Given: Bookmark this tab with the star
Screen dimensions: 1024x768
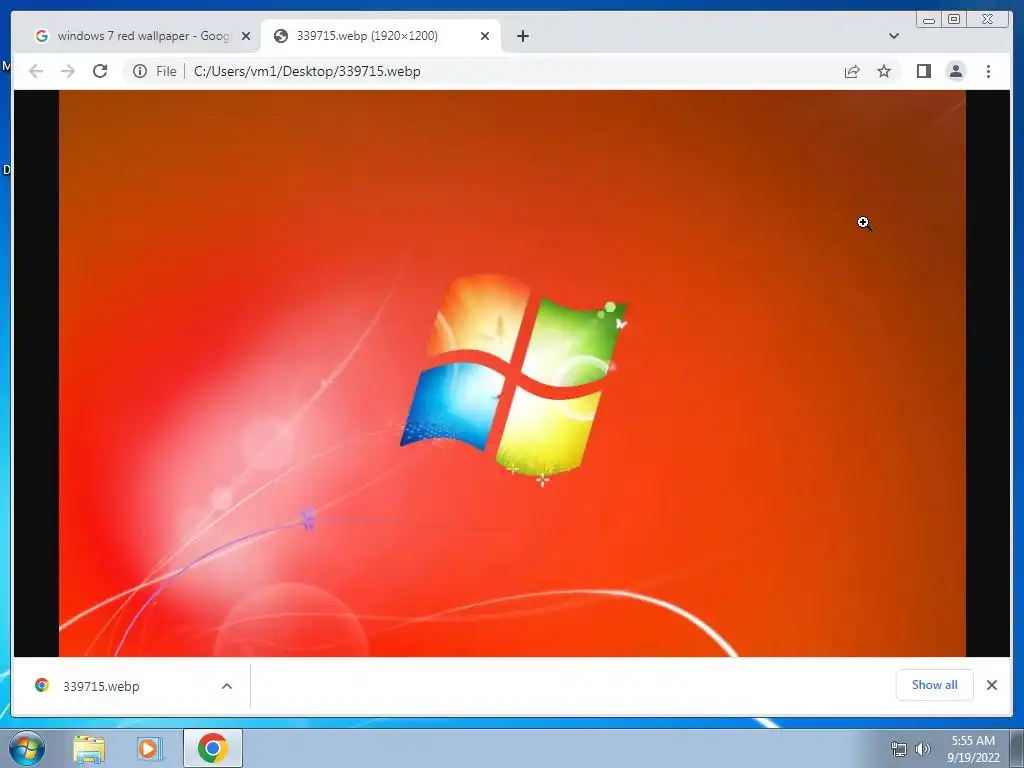Looking at the screenshot, I should [884, 71].
